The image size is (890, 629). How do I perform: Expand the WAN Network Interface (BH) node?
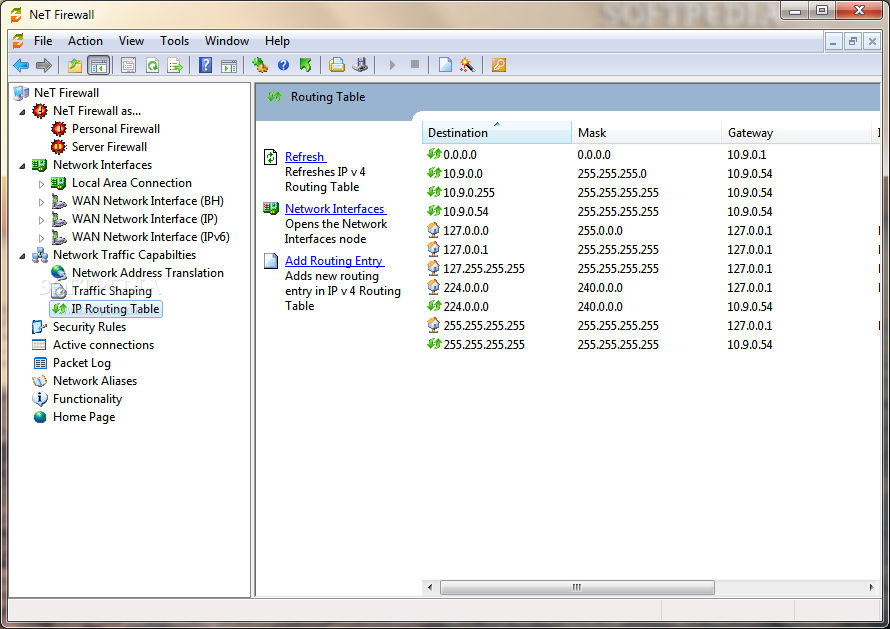click(41, 202)
